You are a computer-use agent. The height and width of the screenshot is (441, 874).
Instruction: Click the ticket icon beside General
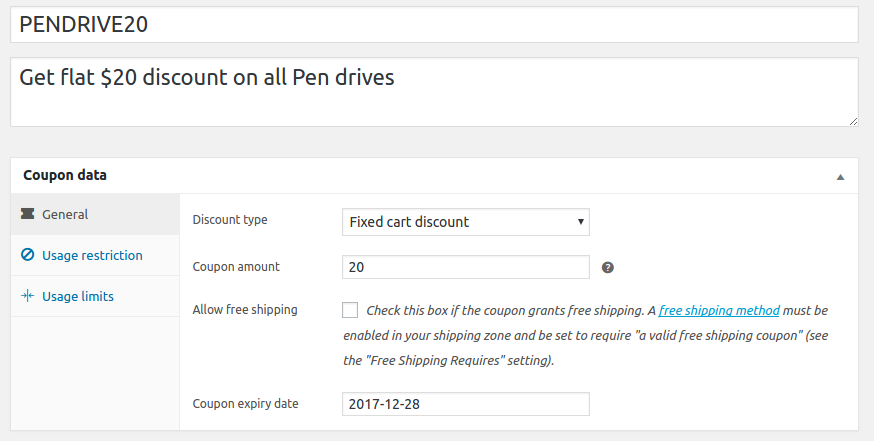click(x=28, y=214)
